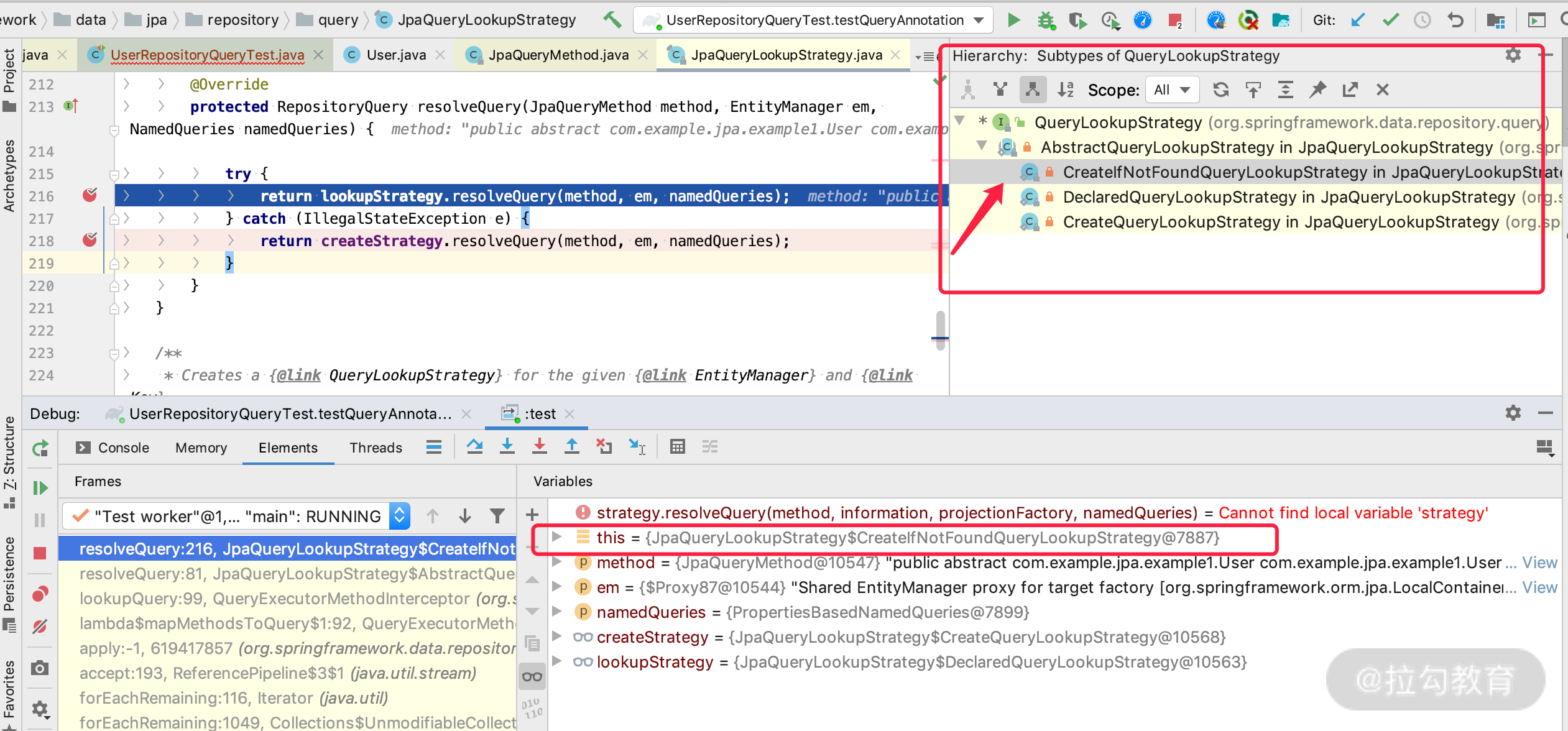Click the red Force Step Into icon

(539, 446)
